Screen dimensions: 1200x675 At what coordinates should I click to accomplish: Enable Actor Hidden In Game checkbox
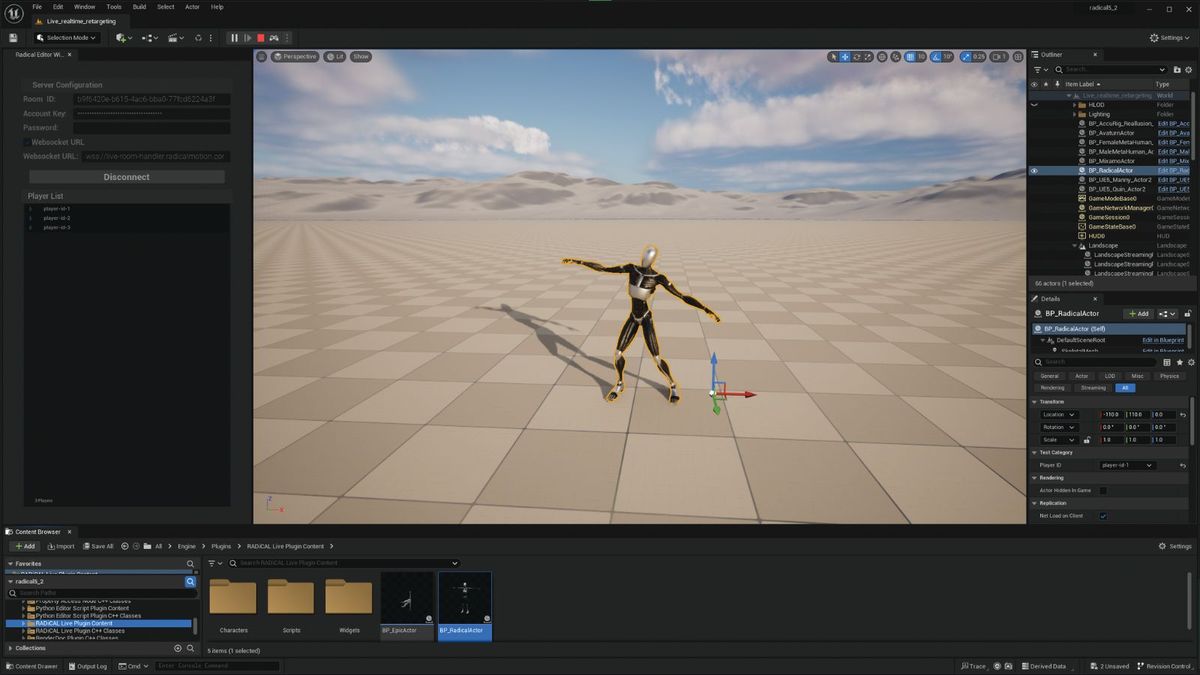pos(1103,490)
